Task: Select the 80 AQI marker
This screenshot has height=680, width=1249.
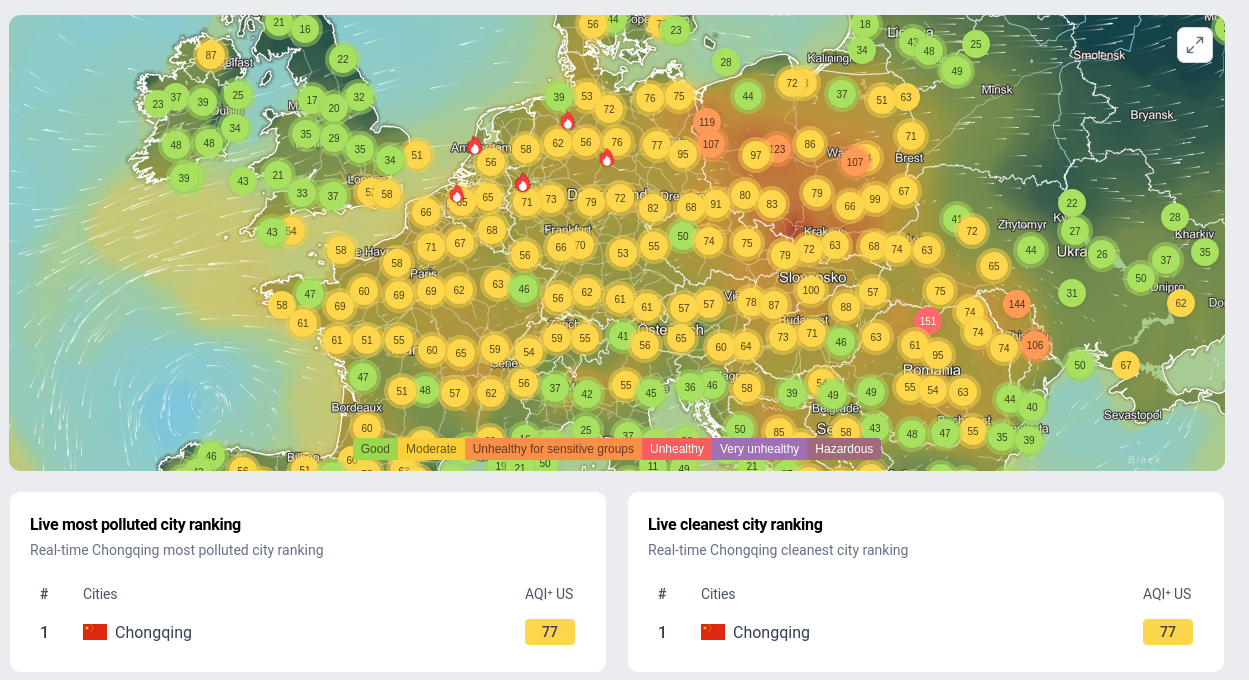Action: click(x=744, y=195)
